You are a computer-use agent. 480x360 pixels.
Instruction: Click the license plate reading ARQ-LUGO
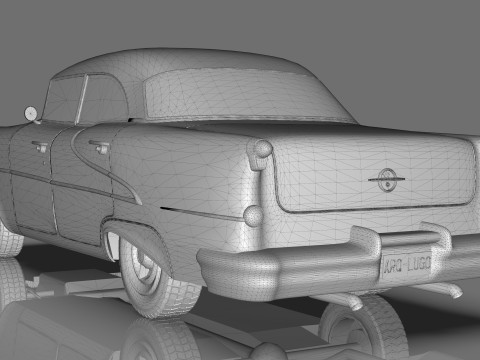click(x=407, y=266)
